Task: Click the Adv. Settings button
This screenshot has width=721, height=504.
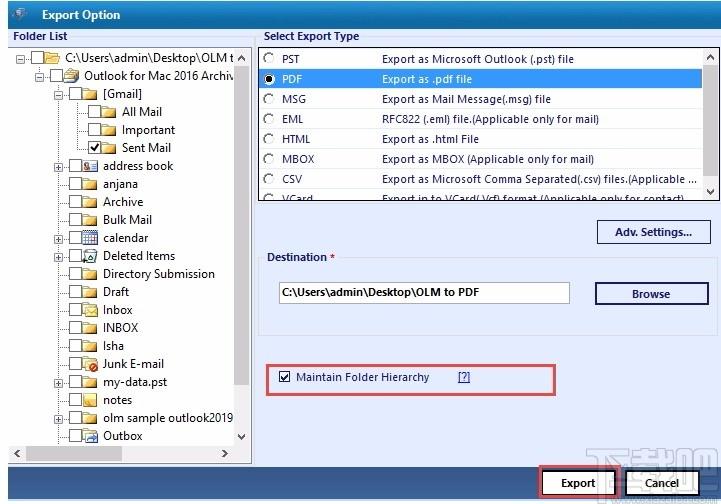Action: point(653,232)
